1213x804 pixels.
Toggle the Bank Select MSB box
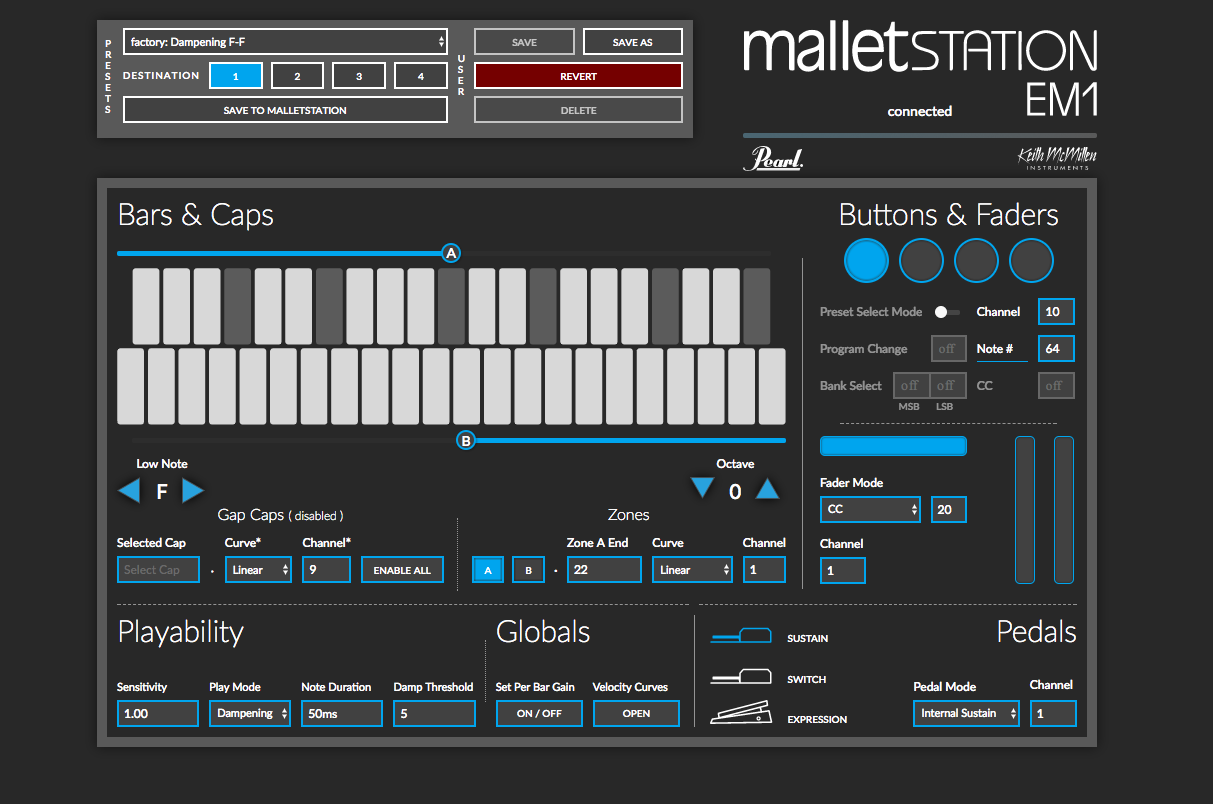(910, 385)
